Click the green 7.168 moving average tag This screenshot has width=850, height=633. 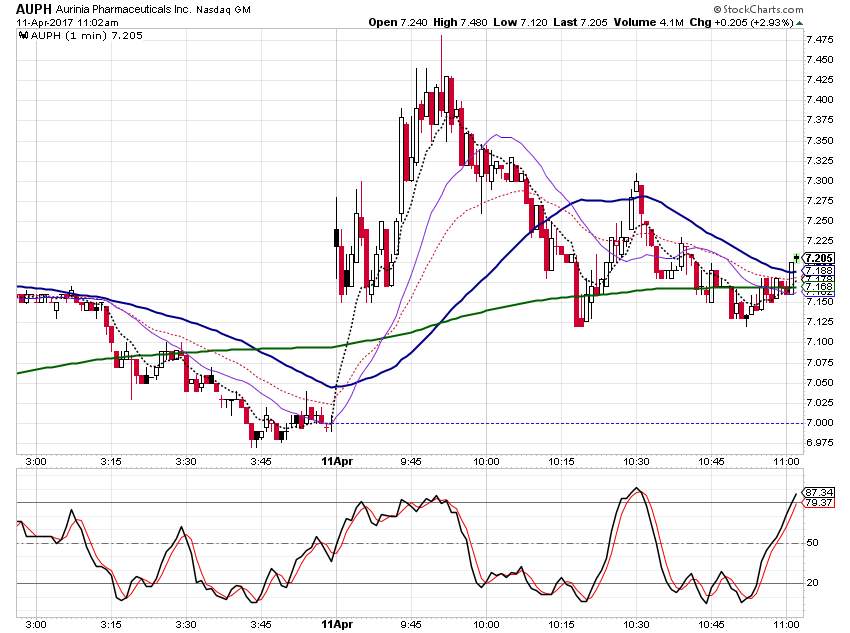pos(819,286)
